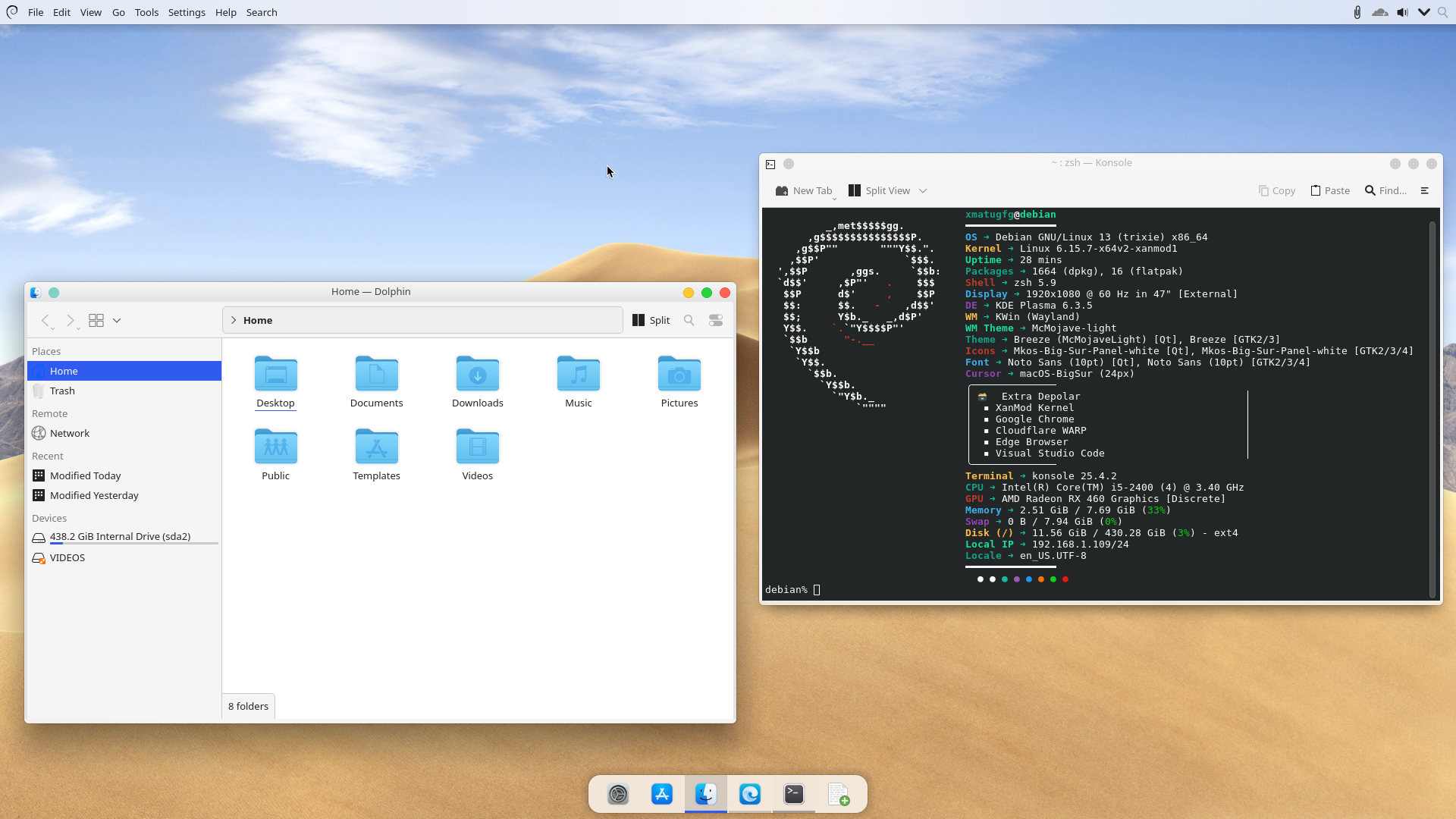1456x819 pixels.
Task: Click the Find button in Konsole
Action: [x=1385, y=190]
